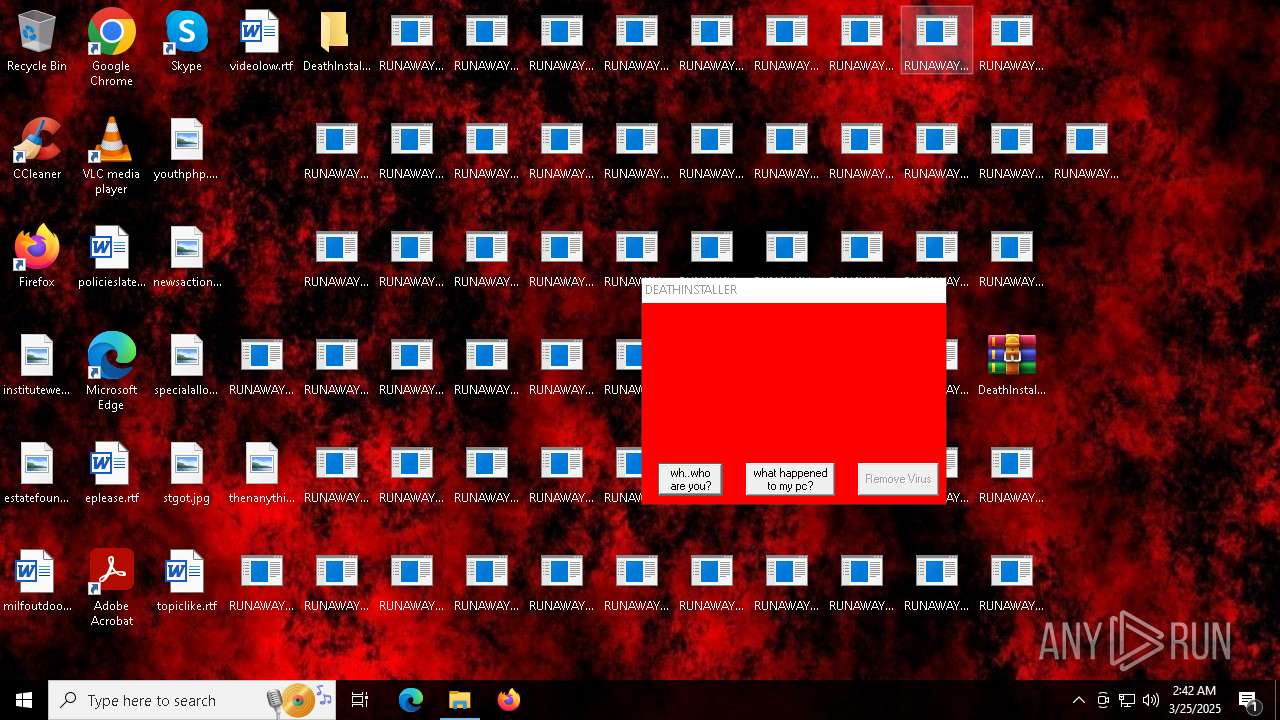Open the volume control icon
The width and height of the screenshot is (1280, 720).
coord(1151,700)
